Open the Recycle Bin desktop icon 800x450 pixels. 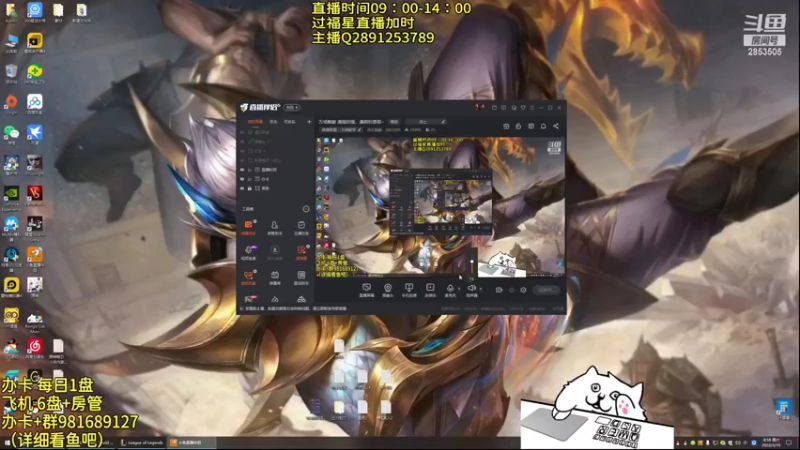pyautogui.click(x=11, y=74)
